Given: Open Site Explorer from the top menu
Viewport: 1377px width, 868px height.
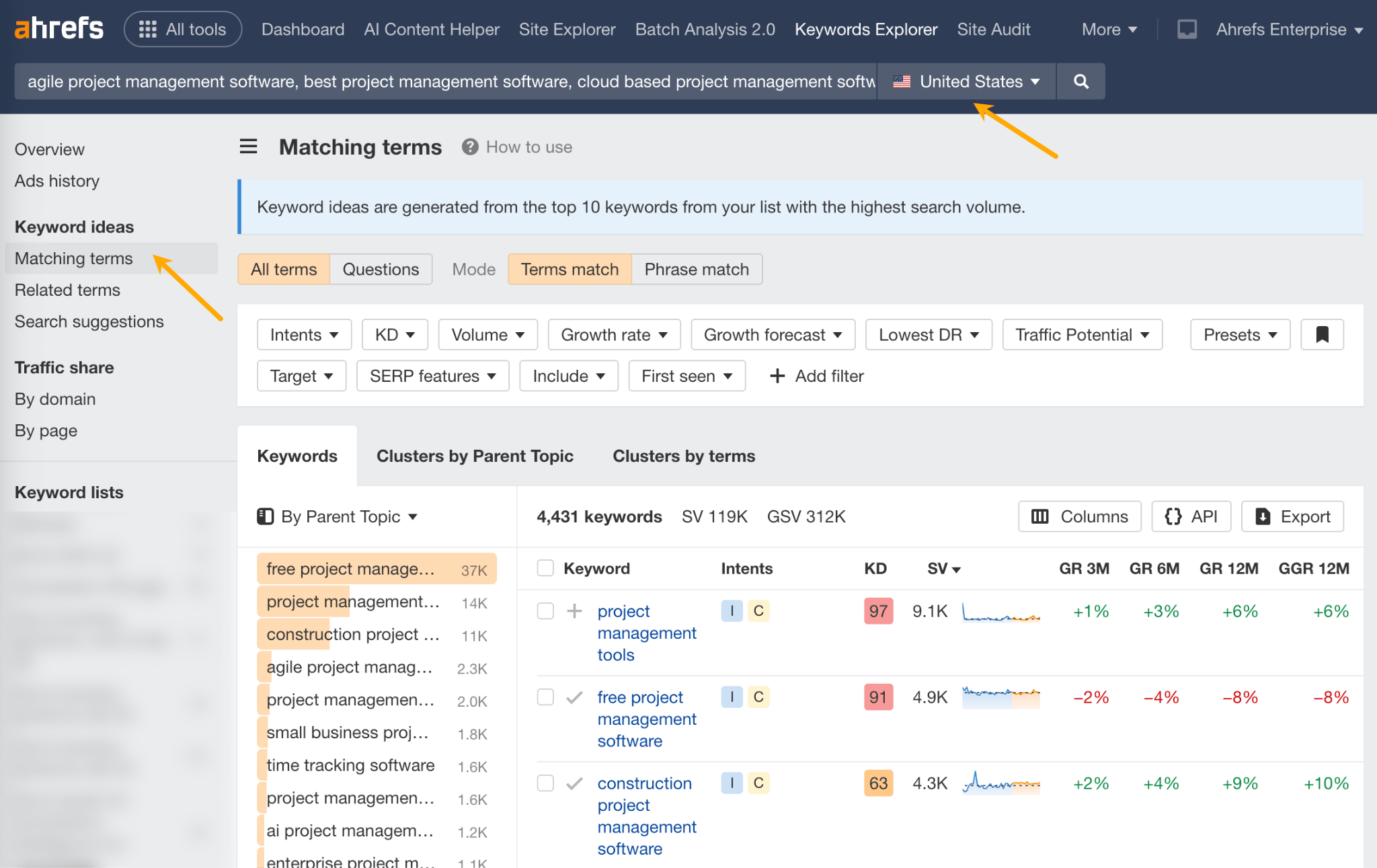Looking at the screenshot, I should (x=567, y=29).
